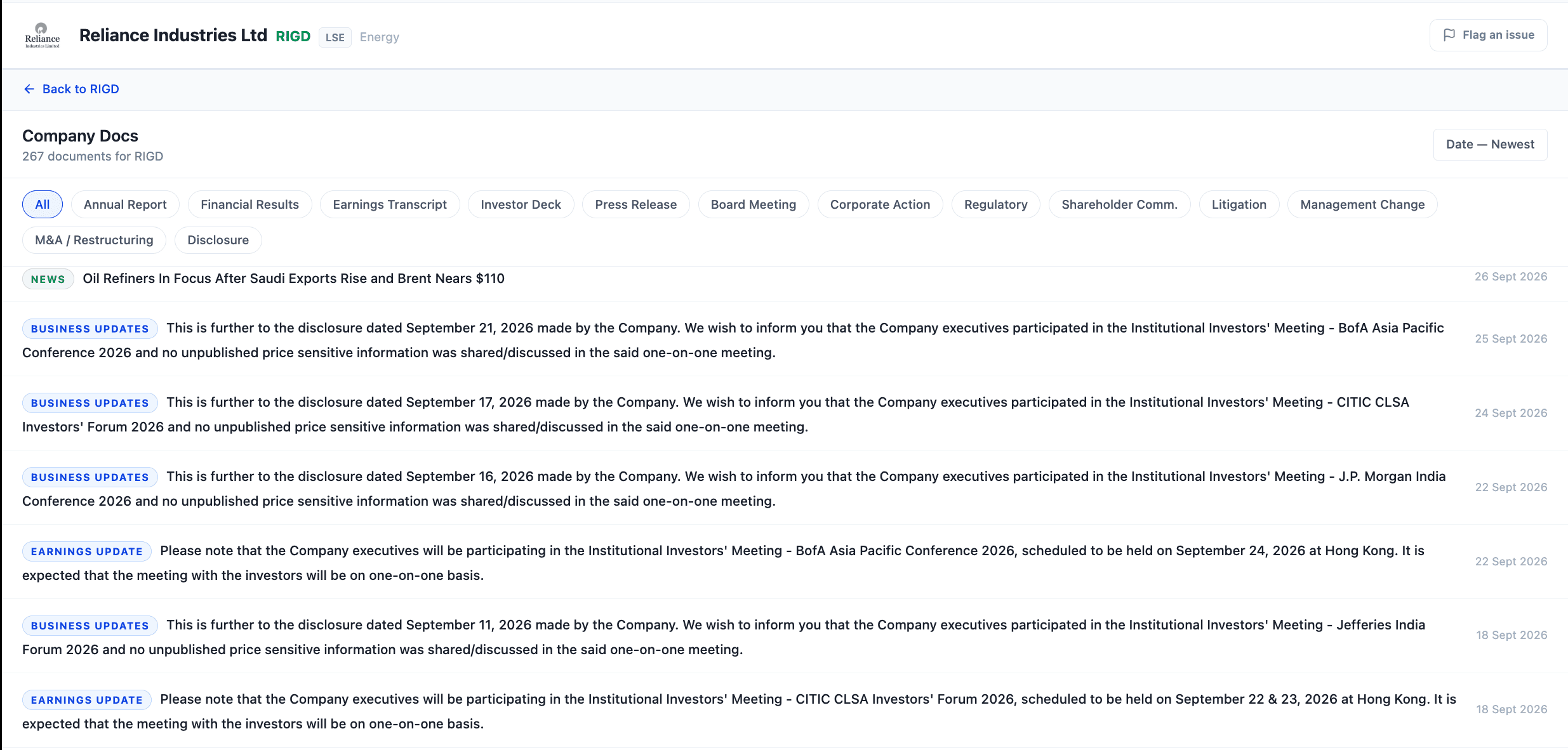Click the EARNINGS UPDATE tag on CITIC CLSA notice
The width and height of the screenshot is (1568, 750).
87,700
